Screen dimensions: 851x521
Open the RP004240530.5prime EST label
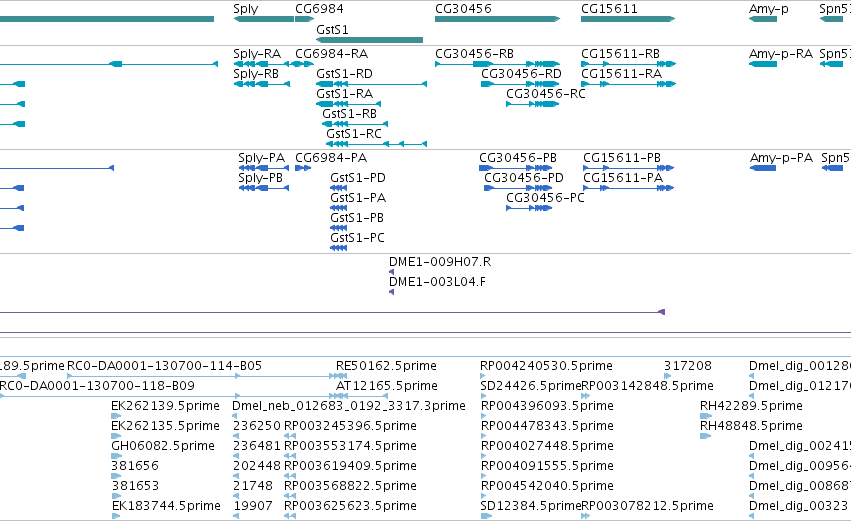coord(546,366)
